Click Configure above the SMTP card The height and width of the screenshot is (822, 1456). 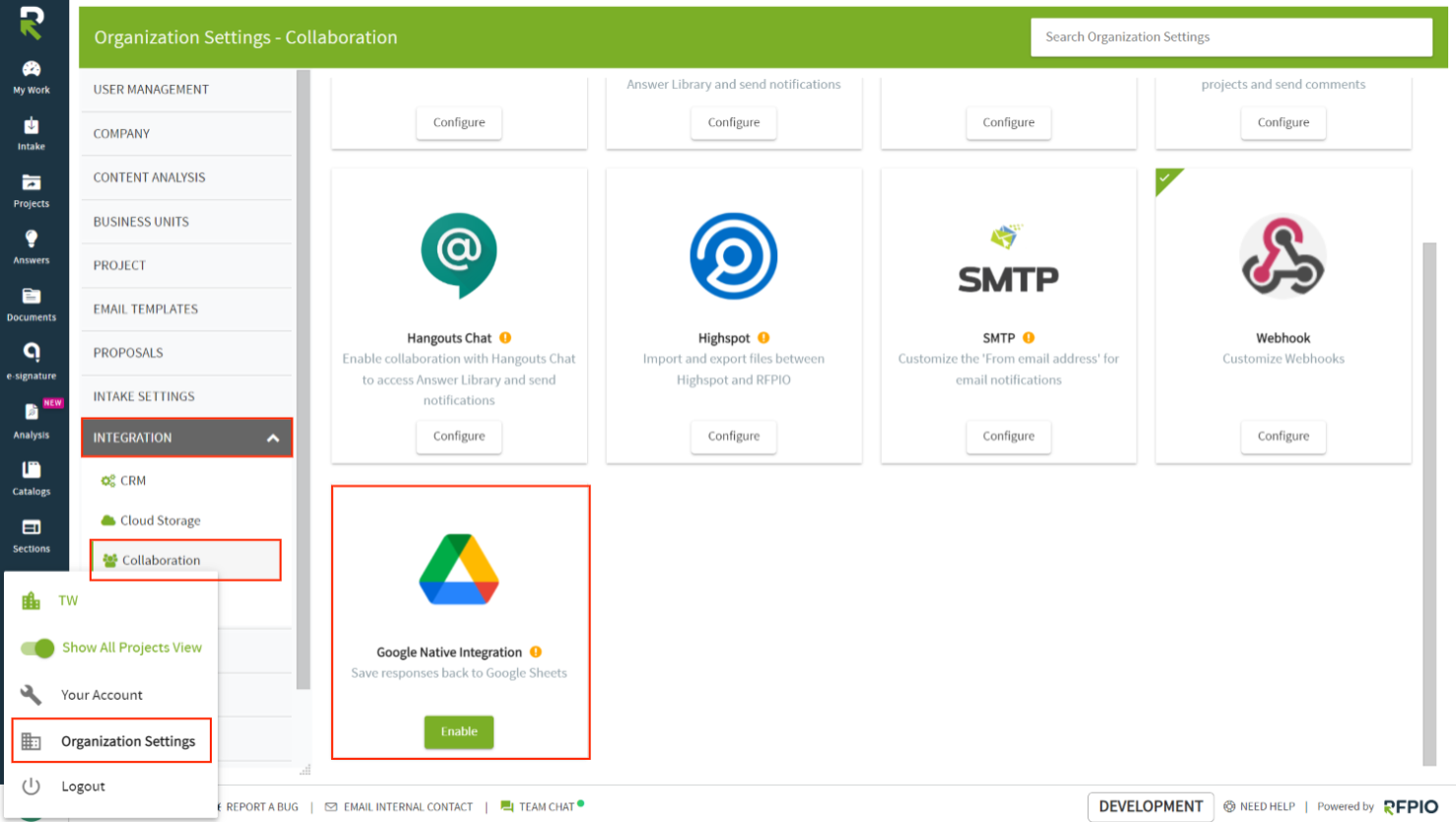click(1009, 122)
